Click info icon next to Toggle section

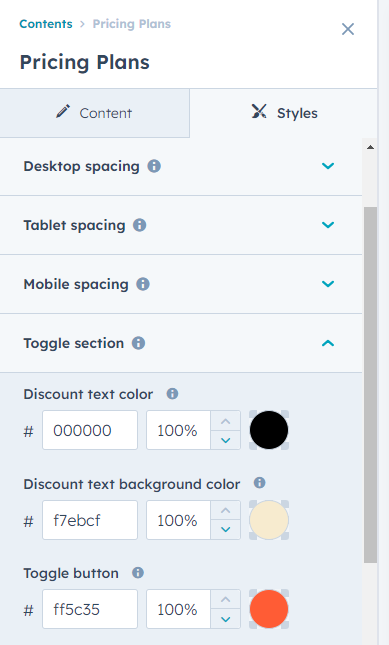point(138,343)
